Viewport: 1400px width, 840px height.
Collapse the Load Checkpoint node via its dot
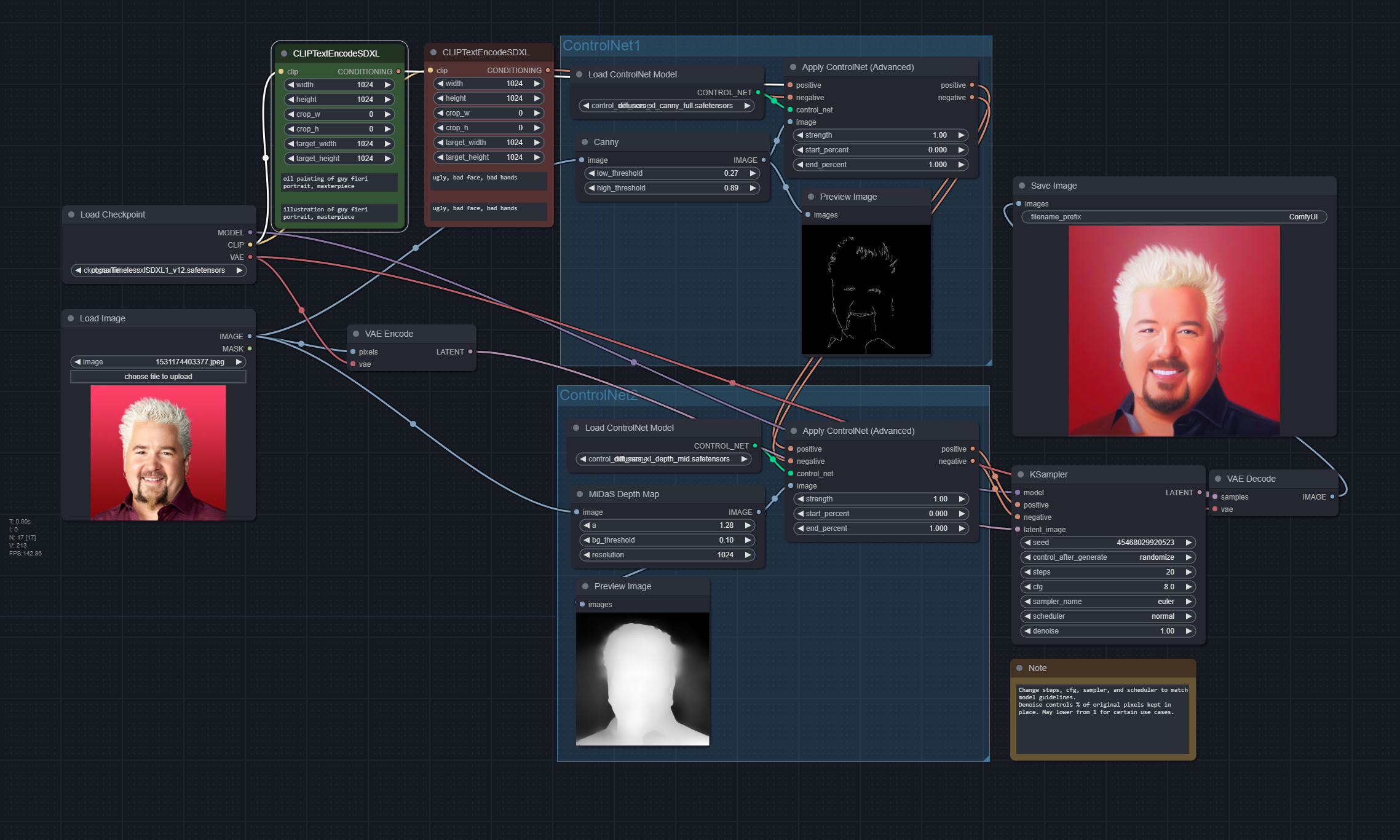tap(71, 214)
